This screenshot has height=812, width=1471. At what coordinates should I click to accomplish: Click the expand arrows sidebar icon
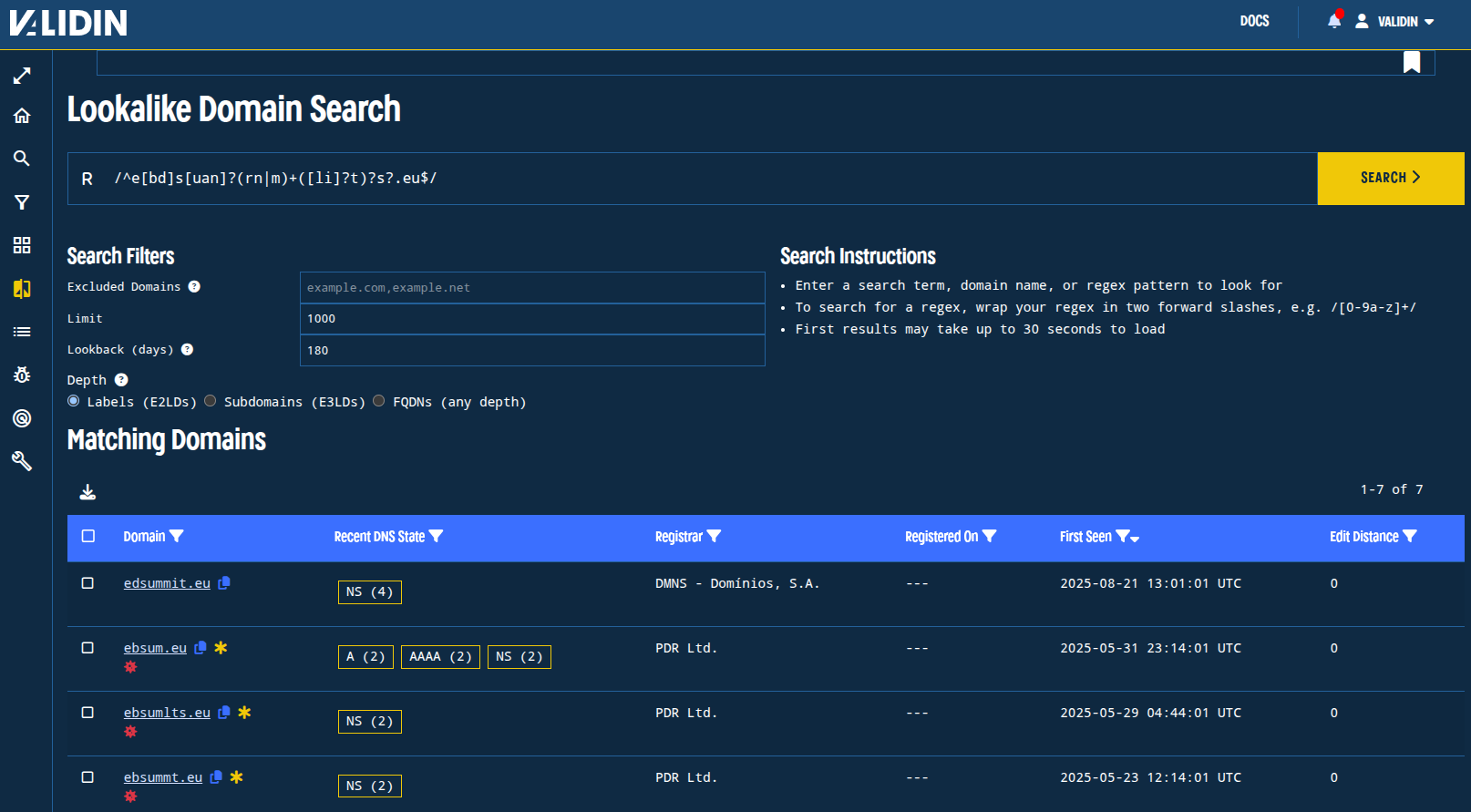click(x=22, y=76)
